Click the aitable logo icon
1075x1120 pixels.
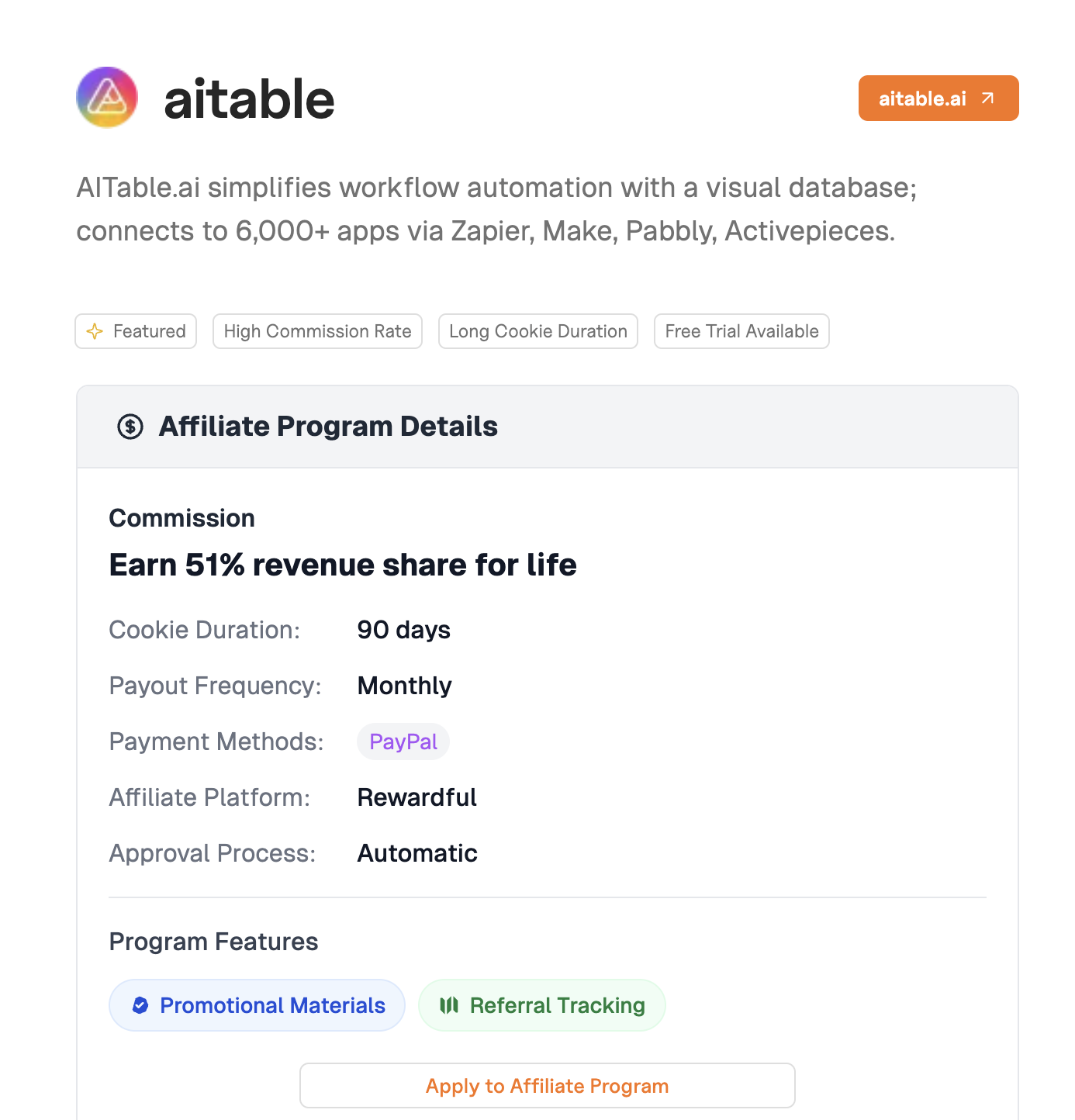point(106,97)
